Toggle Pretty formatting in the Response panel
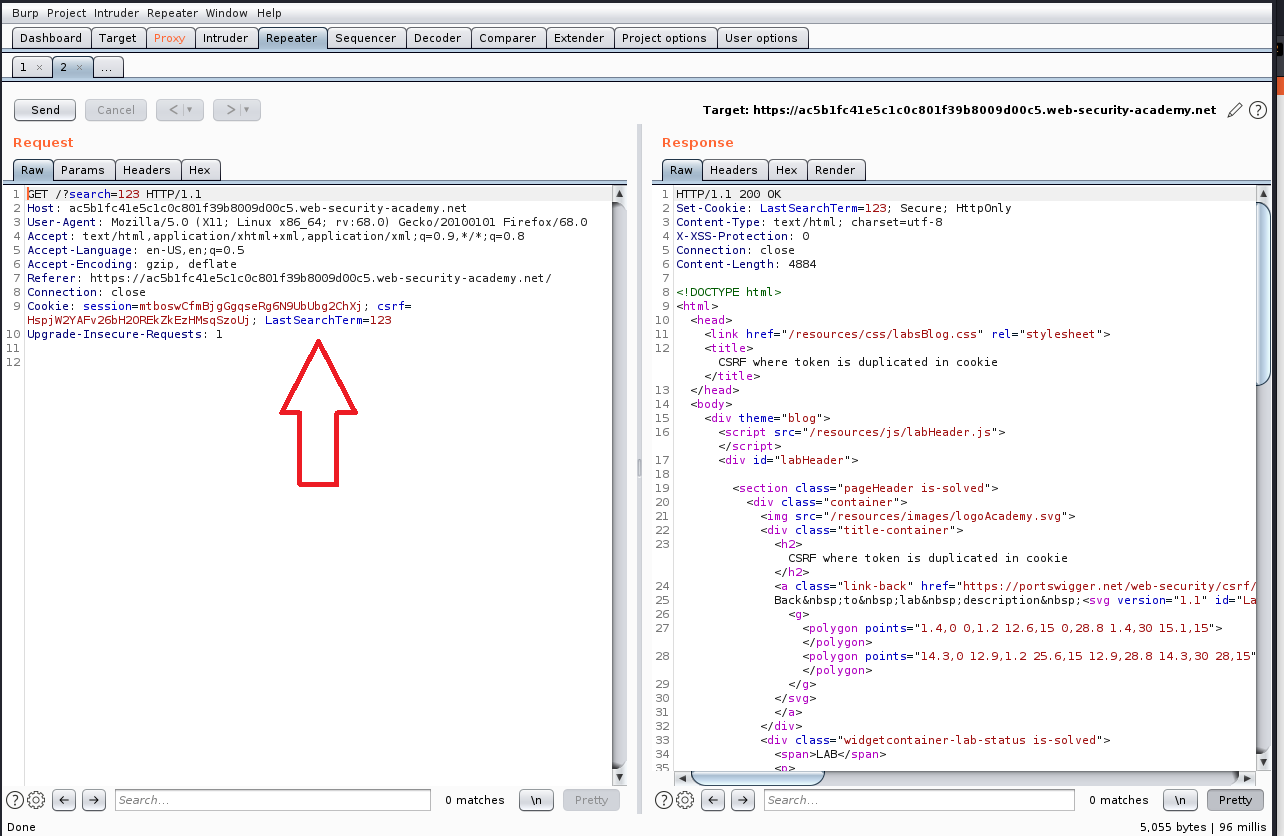Screen dimensions: 1284x836 coord(1235,800)
